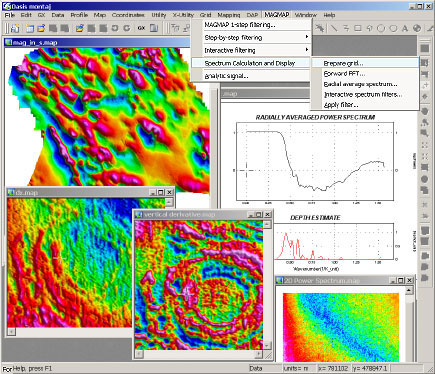Select the polygon drawing tool
This screenshot has width=435, height=374.
click(369, 28)
